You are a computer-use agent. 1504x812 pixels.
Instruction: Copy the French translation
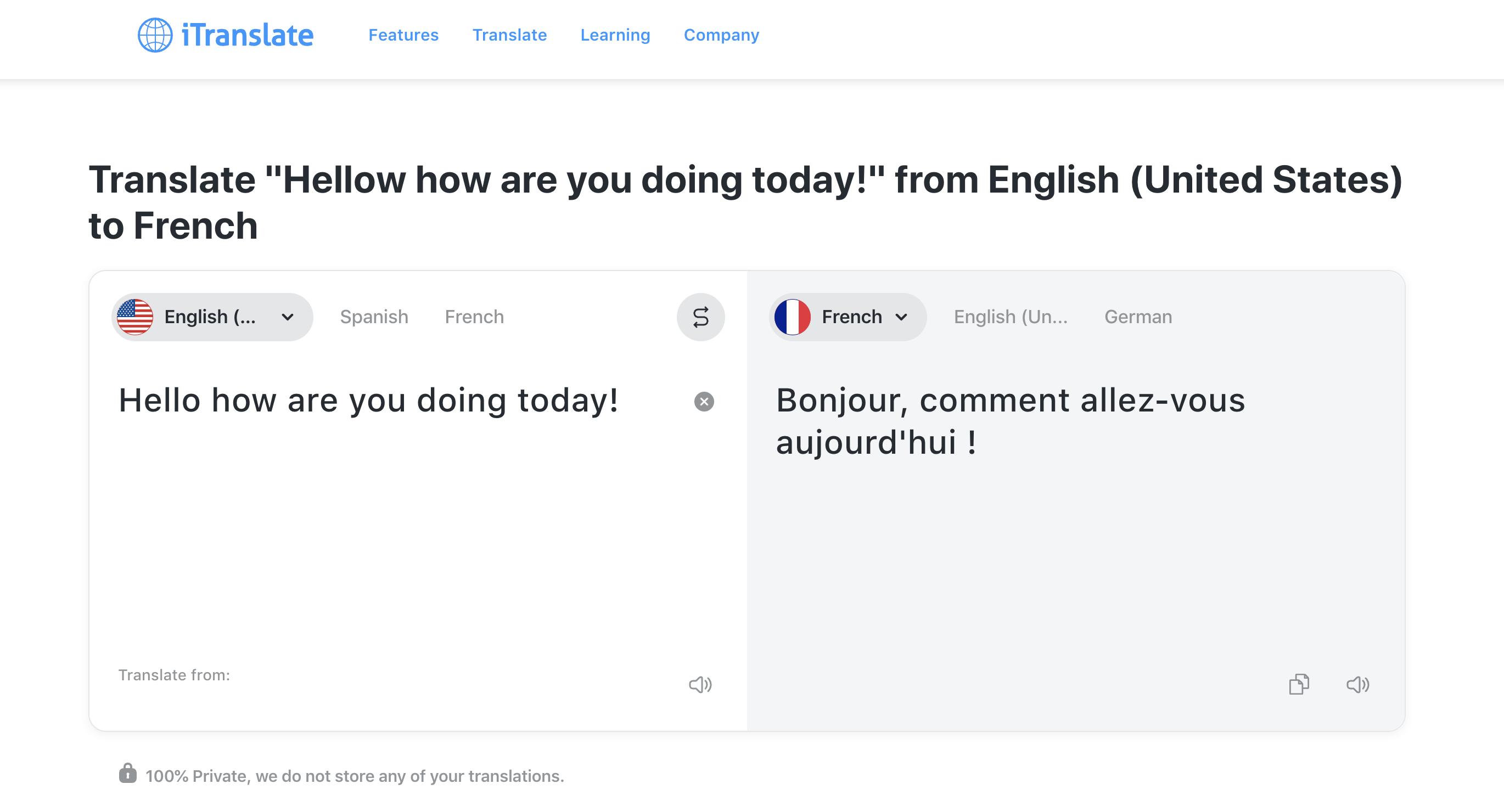[1300, 684]
